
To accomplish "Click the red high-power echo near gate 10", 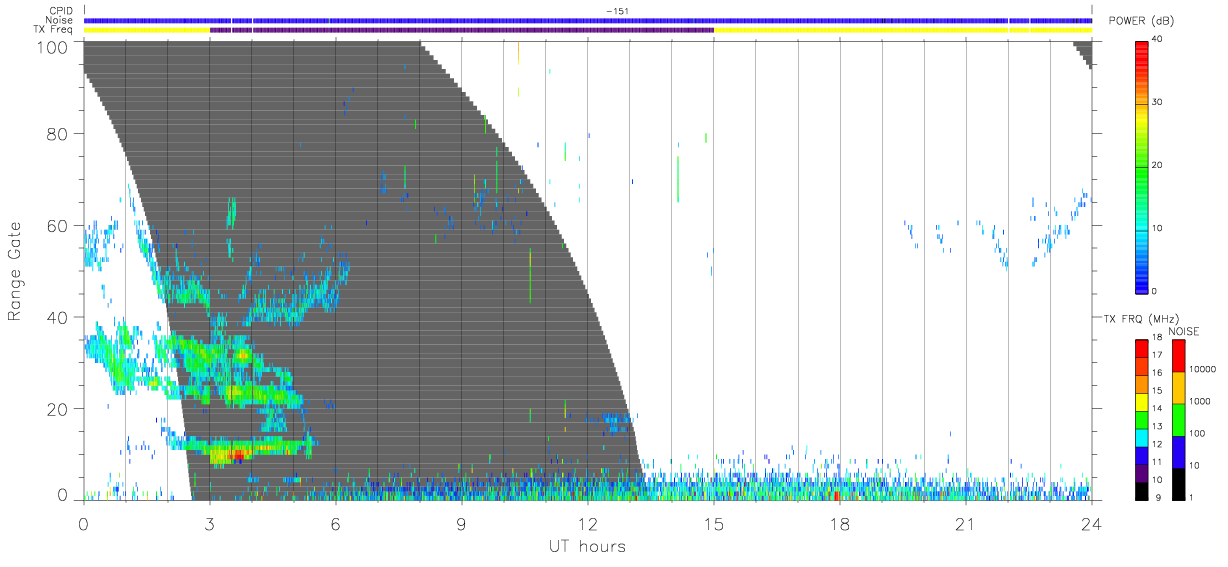I will click(x=238, y=454).
